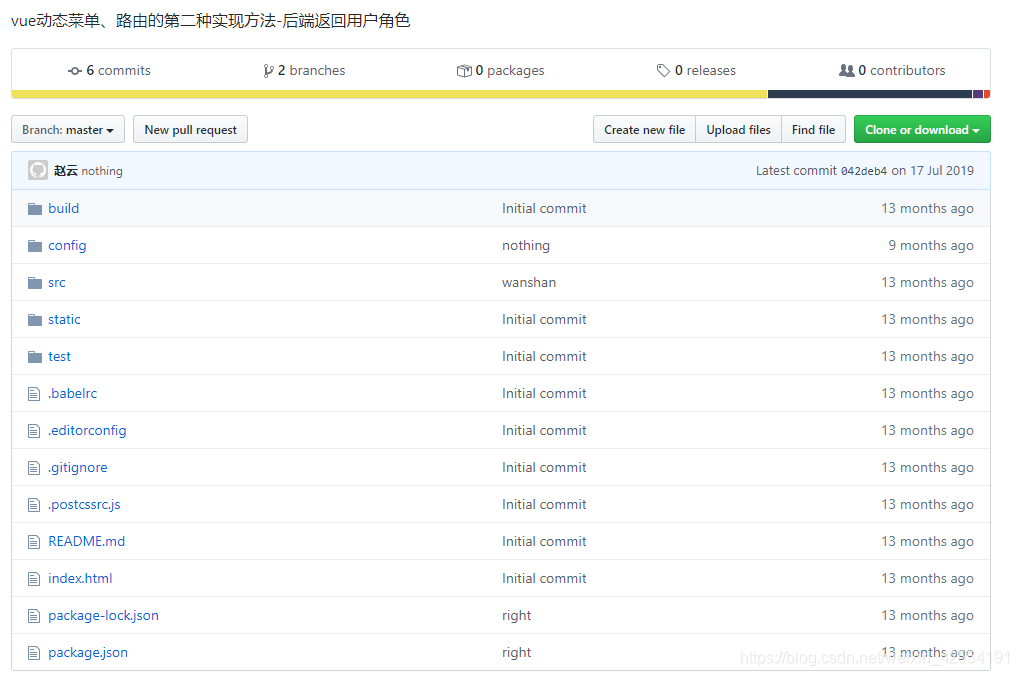Open the Branch: master dropdown
The image size is (1019, 676).
[x=67, y=129]
